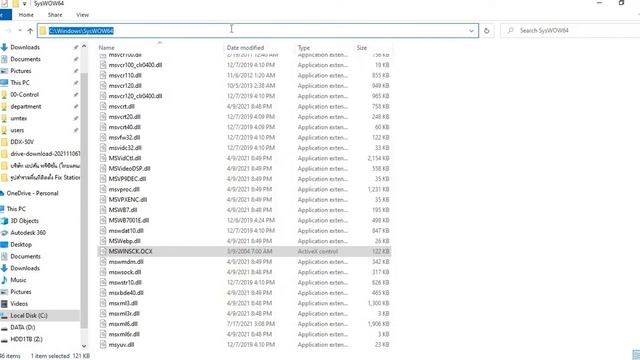640x360 pixels.
Task: Open the recent locations dropdown arrow
Action: pyautogui.click(x=20, y=31)
